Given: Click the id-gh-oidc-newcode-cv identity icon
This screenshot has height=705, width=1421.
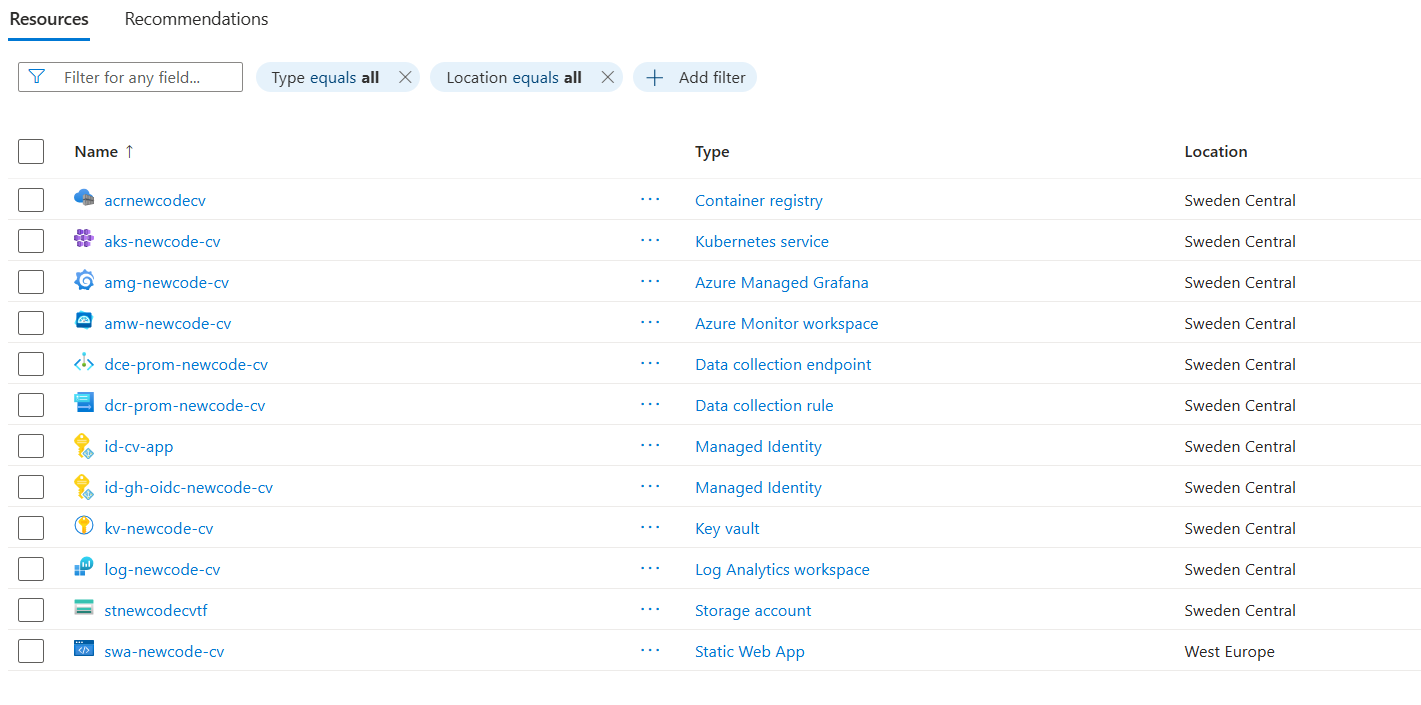Looking at the screenshot, I should click(84, 487).
